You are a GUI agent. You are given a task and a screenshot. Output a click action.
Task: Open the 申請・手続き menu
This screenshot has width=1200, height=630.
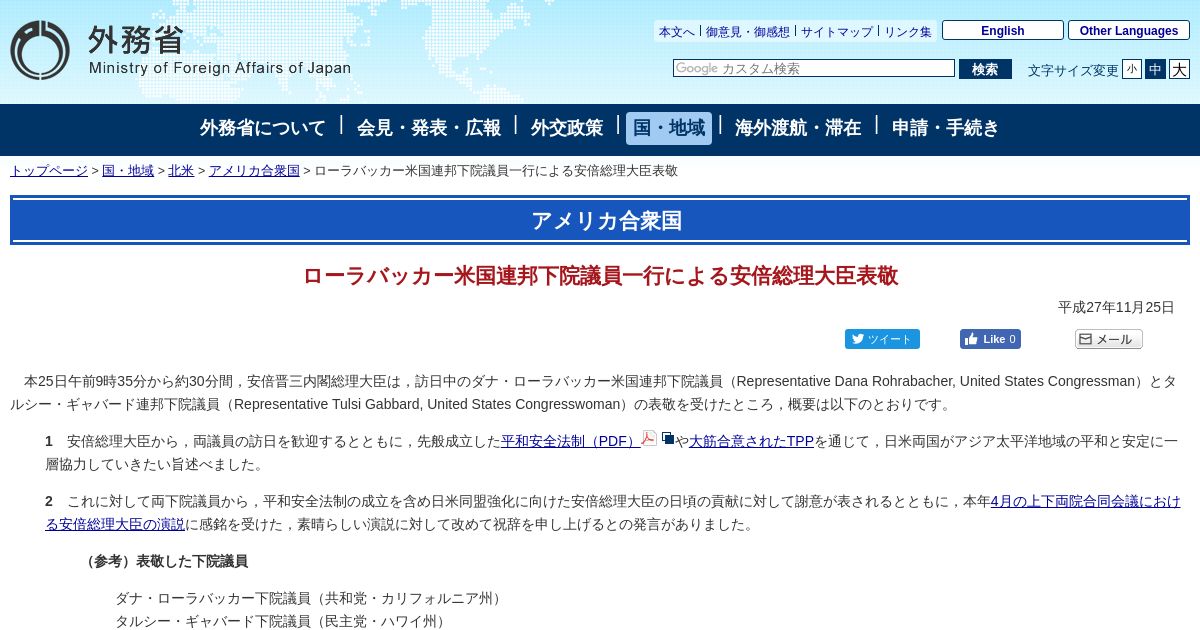[x=945, y=128]
